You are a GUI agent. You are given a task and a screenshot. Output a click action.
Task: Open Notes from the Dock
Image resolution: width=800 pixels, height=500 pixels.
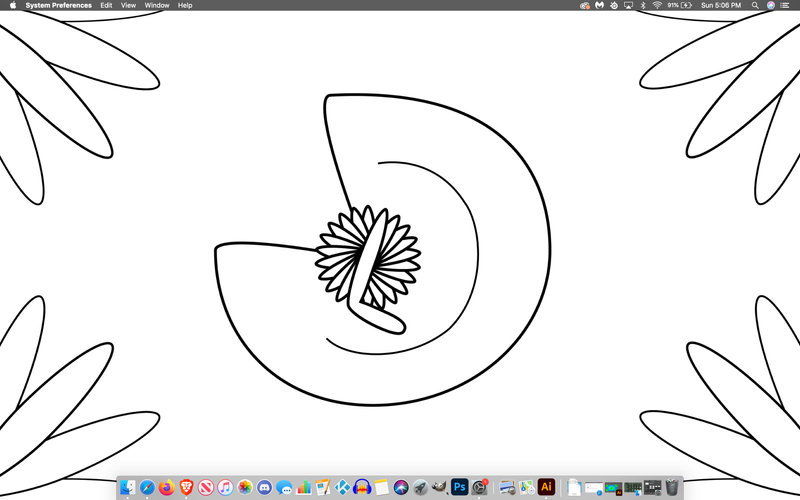[381, 487]
